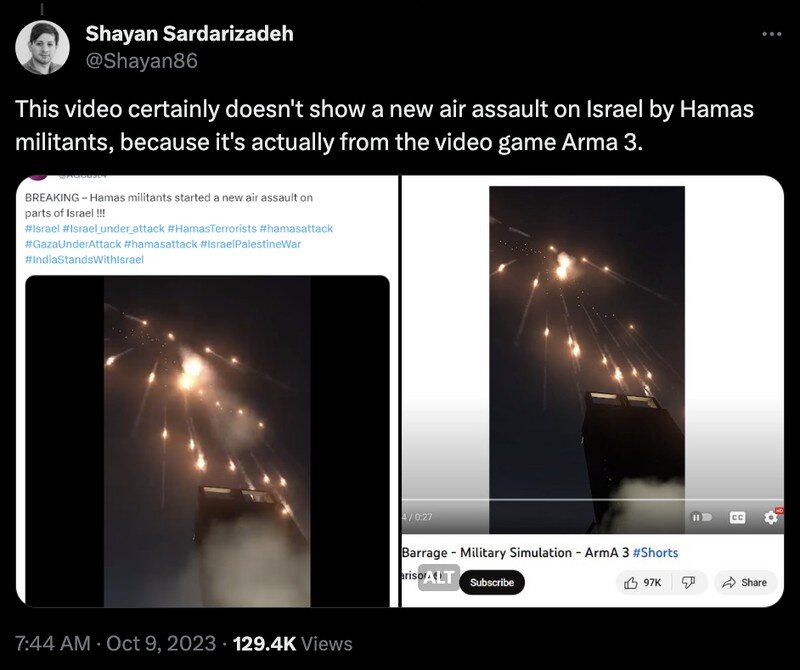Viewport: 800px width, 670px height.
Task: Click the Subscribe button
Action: click(x=491, y=582)
